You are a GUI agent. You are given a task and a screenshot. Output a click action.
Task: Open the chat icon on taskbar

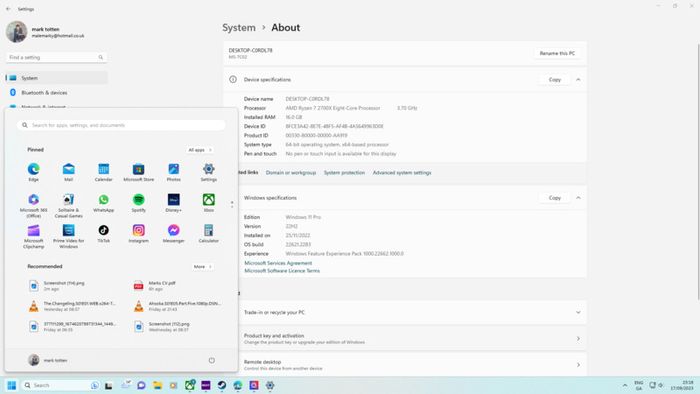[142, 385]
